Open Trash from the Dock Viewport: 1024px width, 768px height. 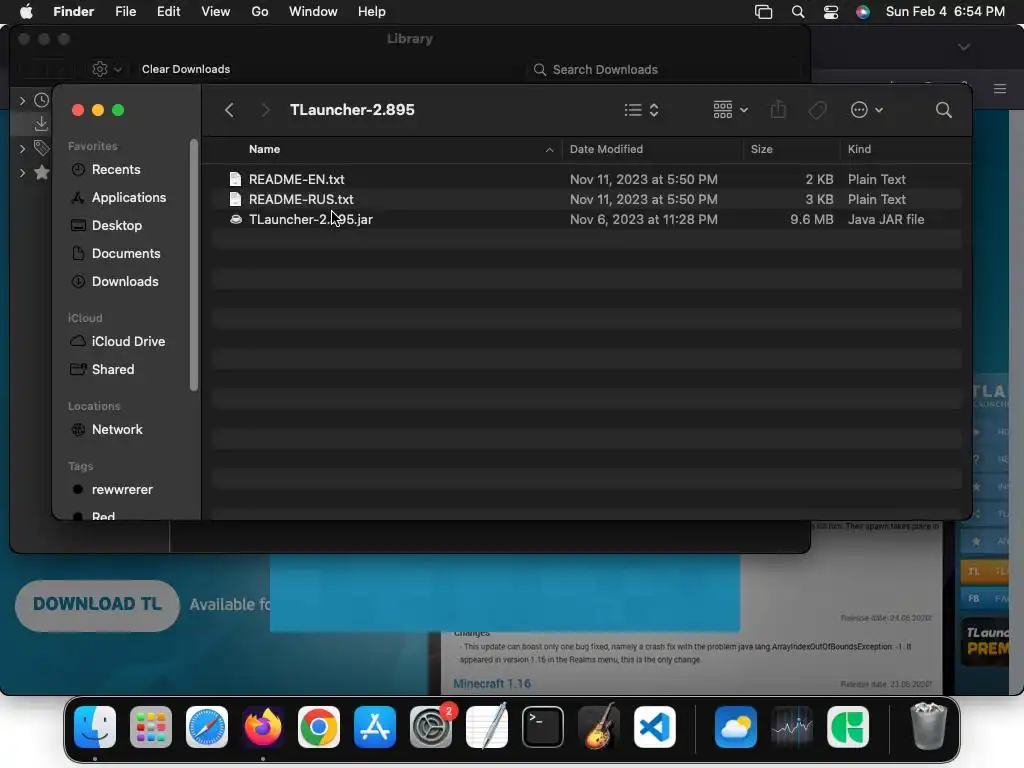[x=928, y=727]
